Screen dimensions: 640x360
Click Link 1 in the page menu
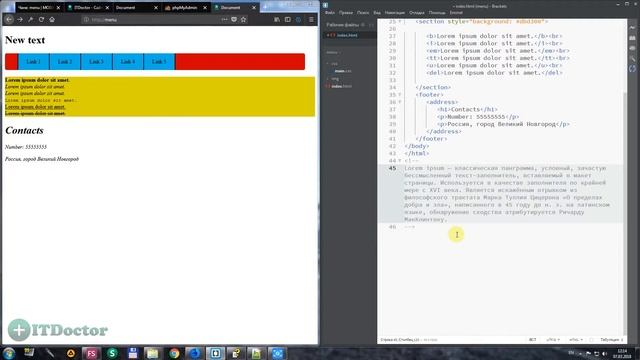click(x=33, y=62)
